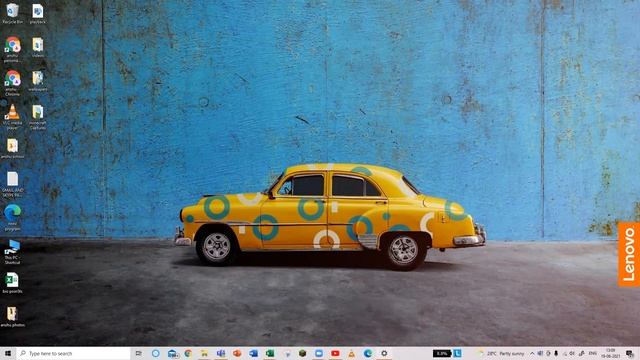640x360 pixels.
Task: Open the minecraft captures folder
Action: click(38, 117)
